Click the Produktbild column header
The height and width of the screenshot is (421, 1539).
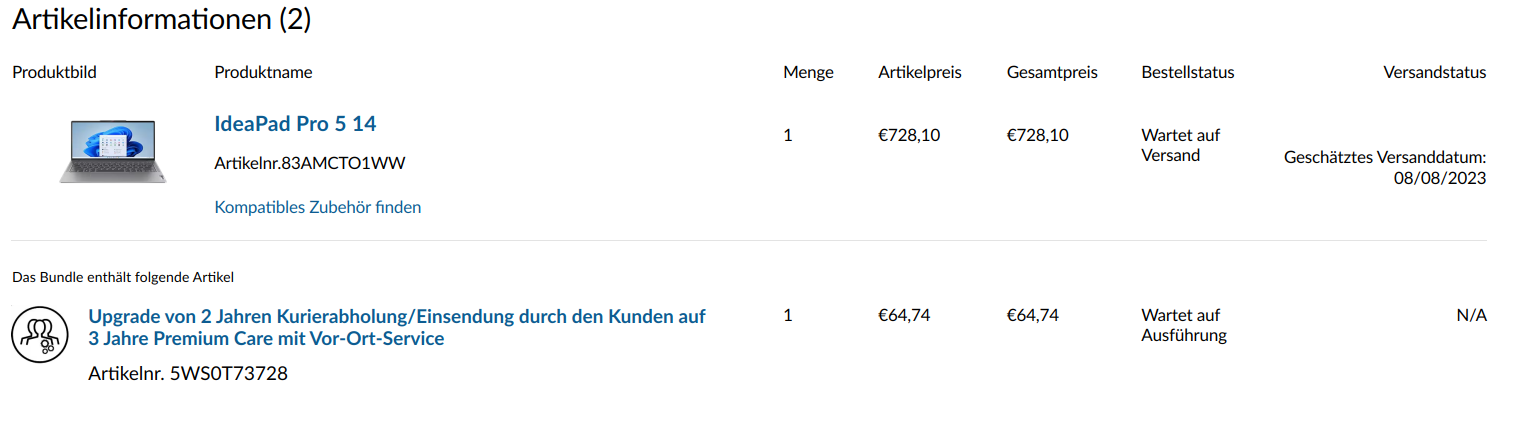[54, 72]
